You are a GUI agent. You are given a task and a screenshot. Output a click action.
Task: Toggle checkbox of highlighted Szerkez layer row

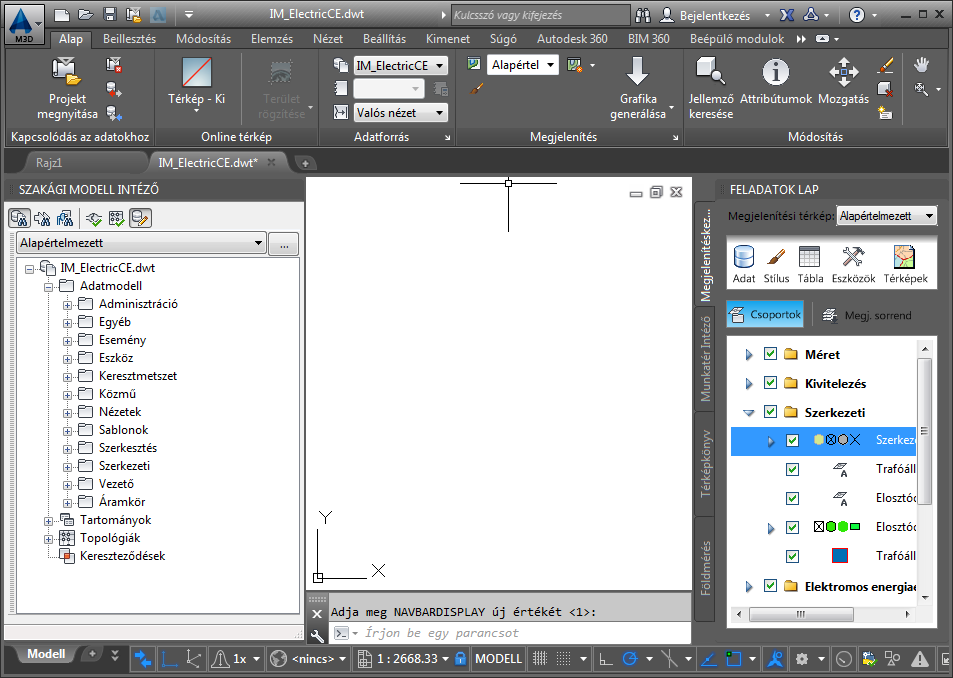click(x=792, y=440)
